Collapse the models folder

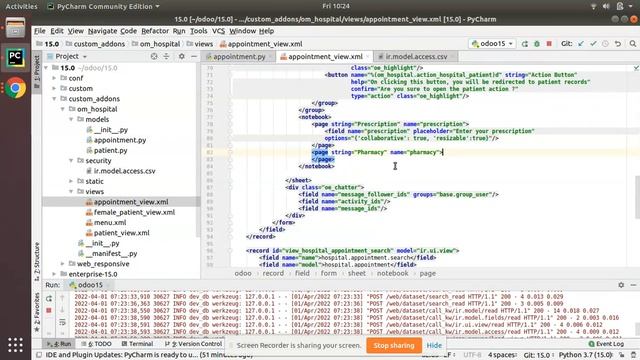pos(71,119)
